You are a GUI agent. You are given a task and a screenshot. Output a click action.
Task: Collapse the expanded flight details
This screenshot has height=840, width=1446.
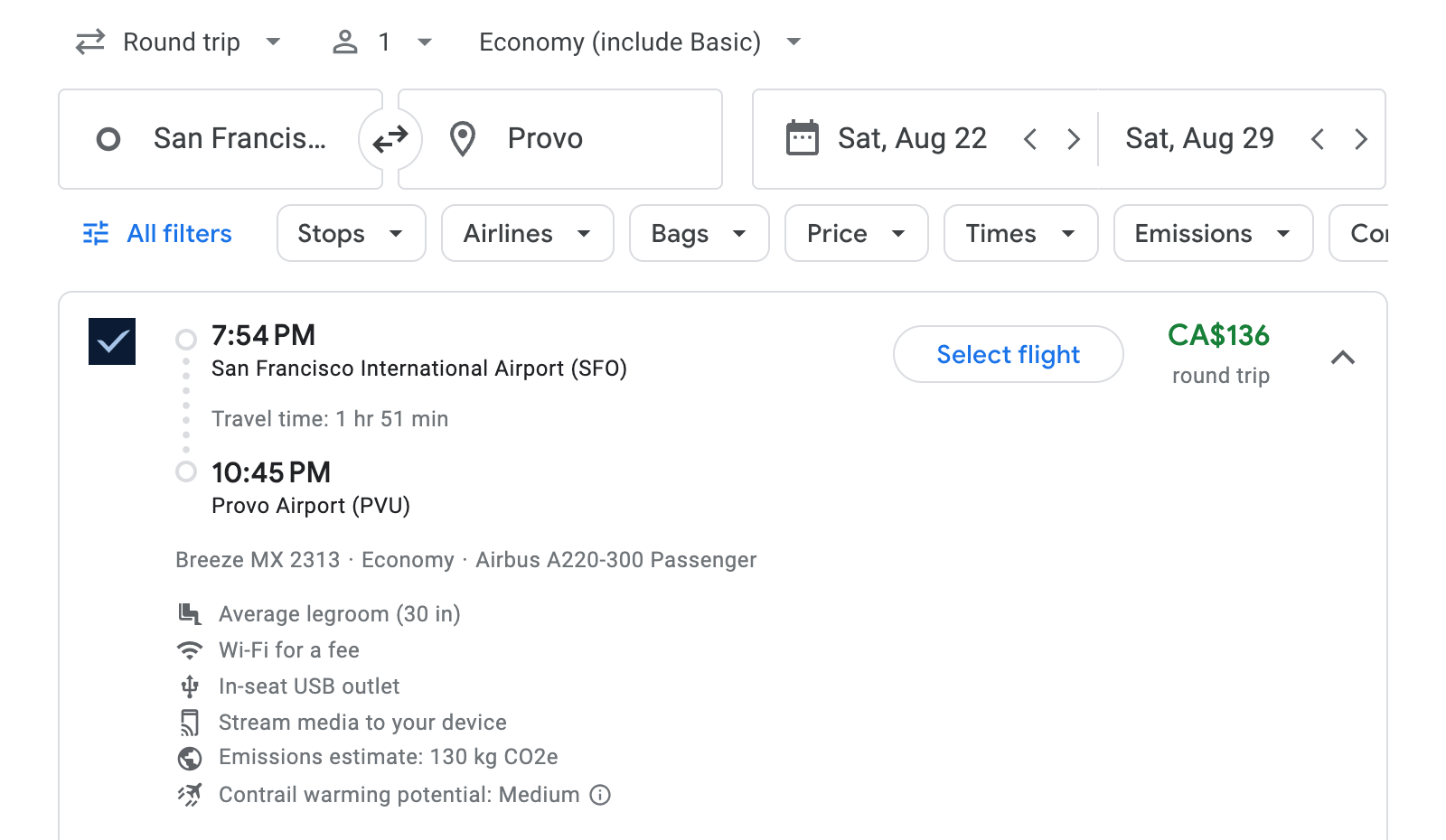[x=1344, y=358]
